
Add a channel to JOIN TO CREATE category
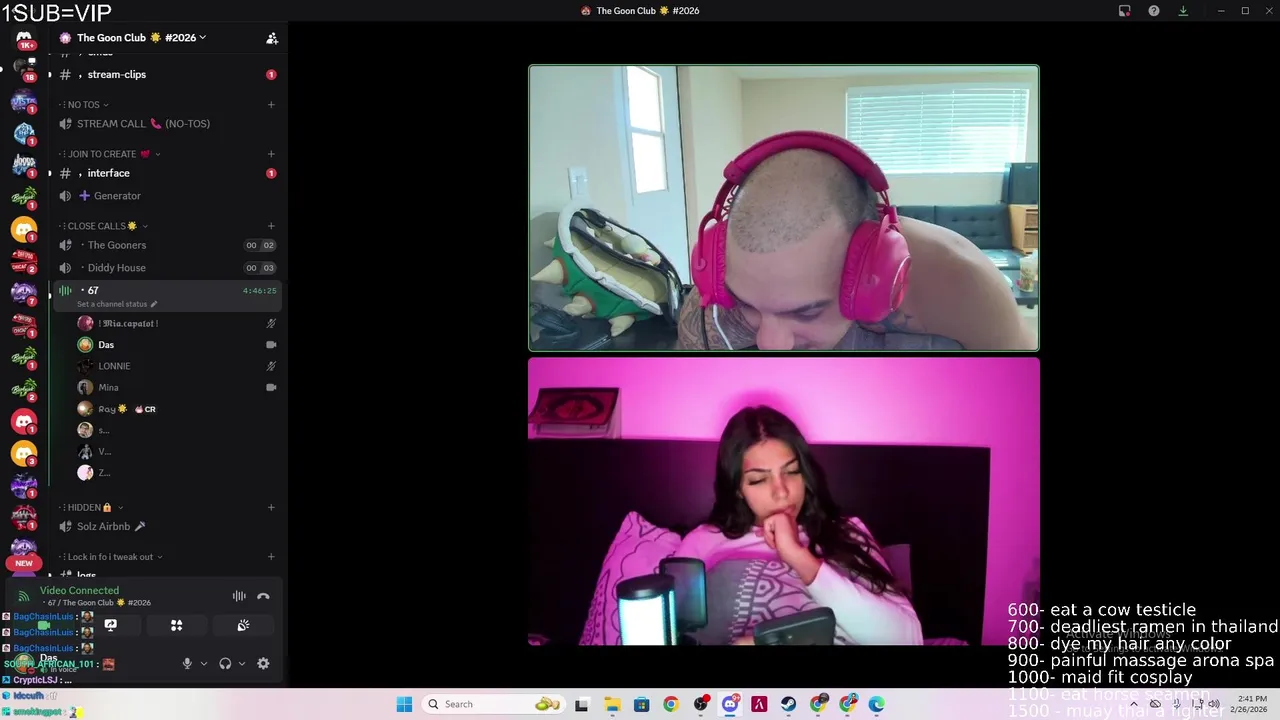(271, 154)
